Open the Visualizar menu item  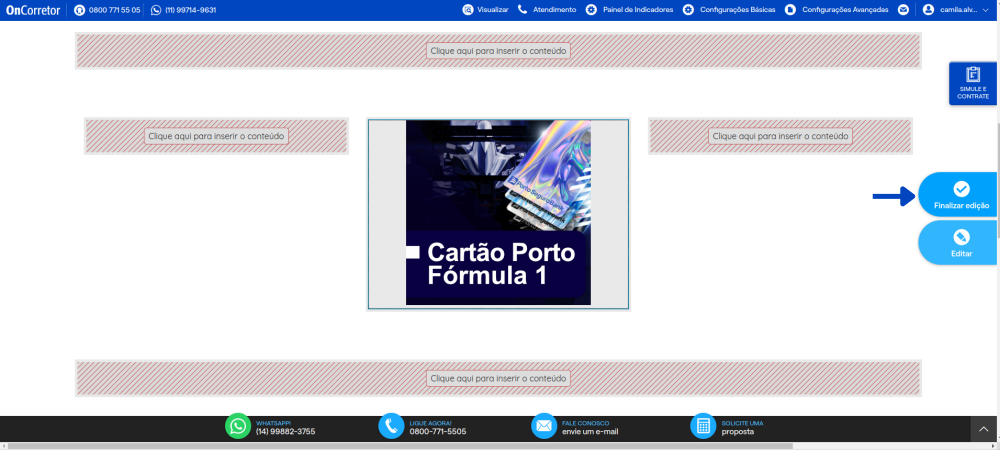(x=493, y=10)
